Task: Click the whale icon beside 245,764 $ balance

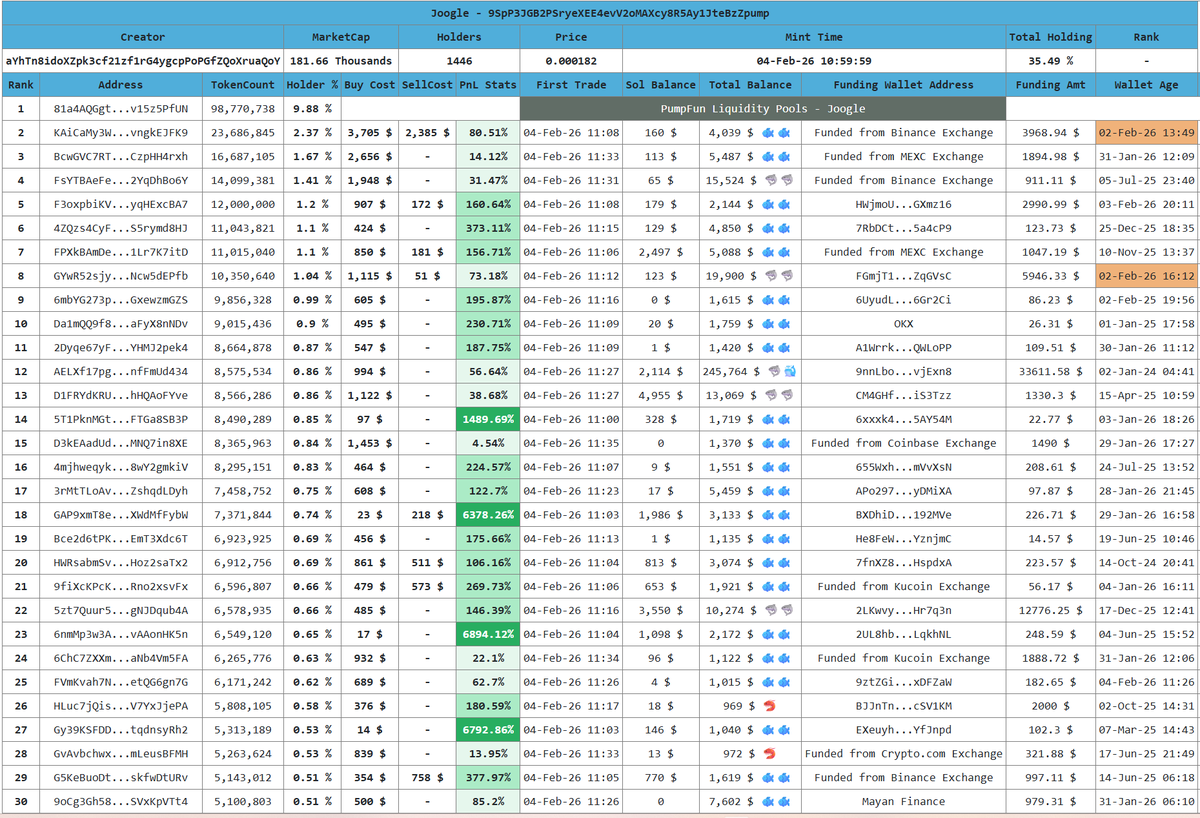Action: point(788,372)
